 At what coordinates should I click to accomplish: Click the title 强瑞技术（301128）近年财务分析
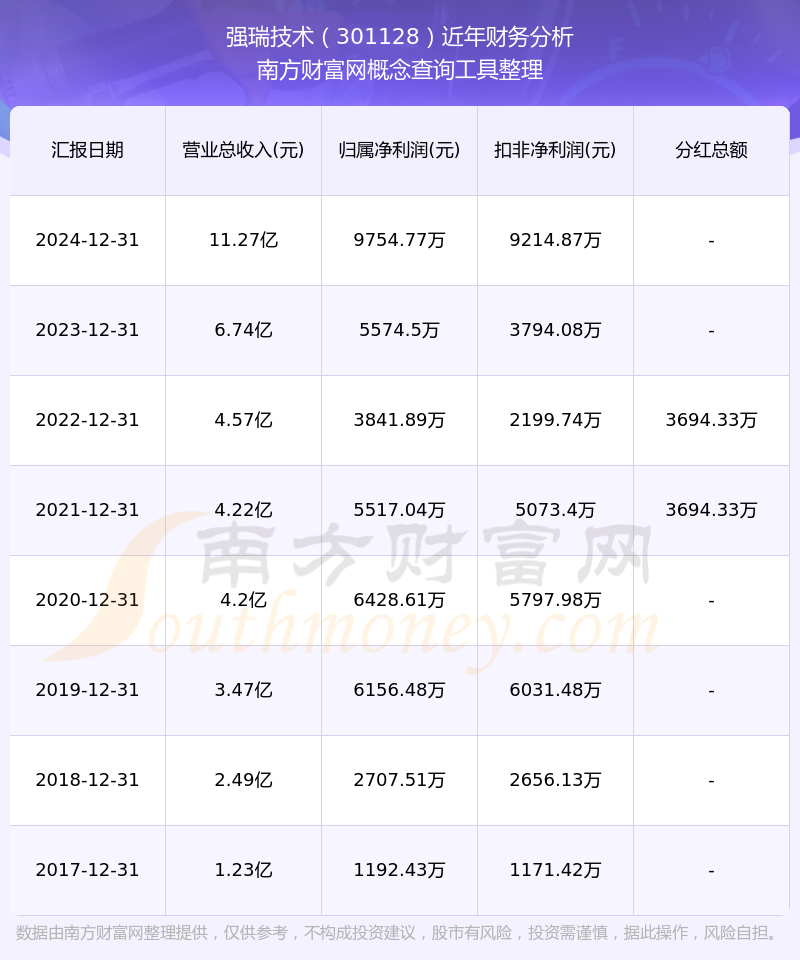(400, 37)
